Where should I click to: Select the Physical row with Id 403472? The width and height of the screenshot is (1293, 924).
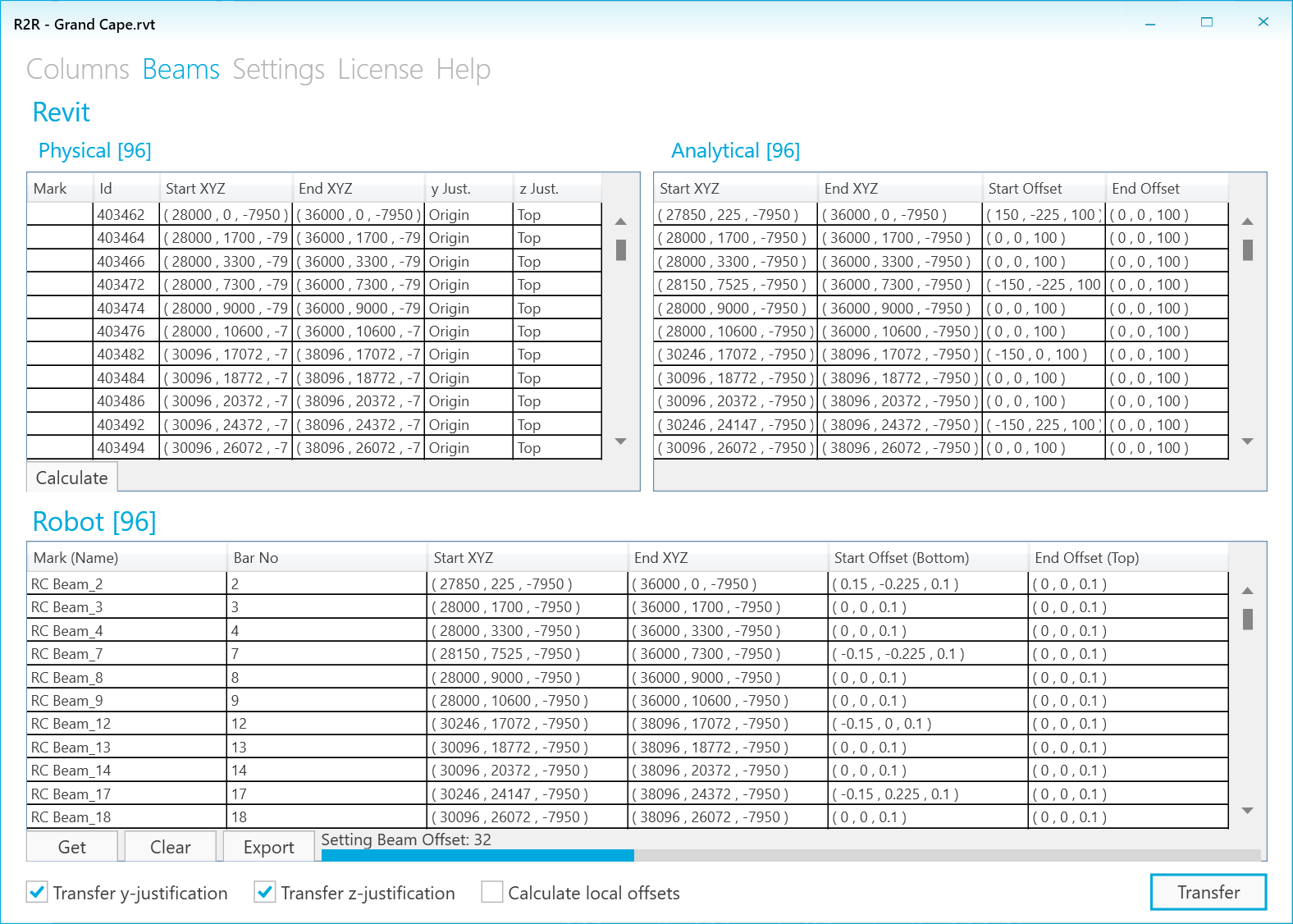314,285
